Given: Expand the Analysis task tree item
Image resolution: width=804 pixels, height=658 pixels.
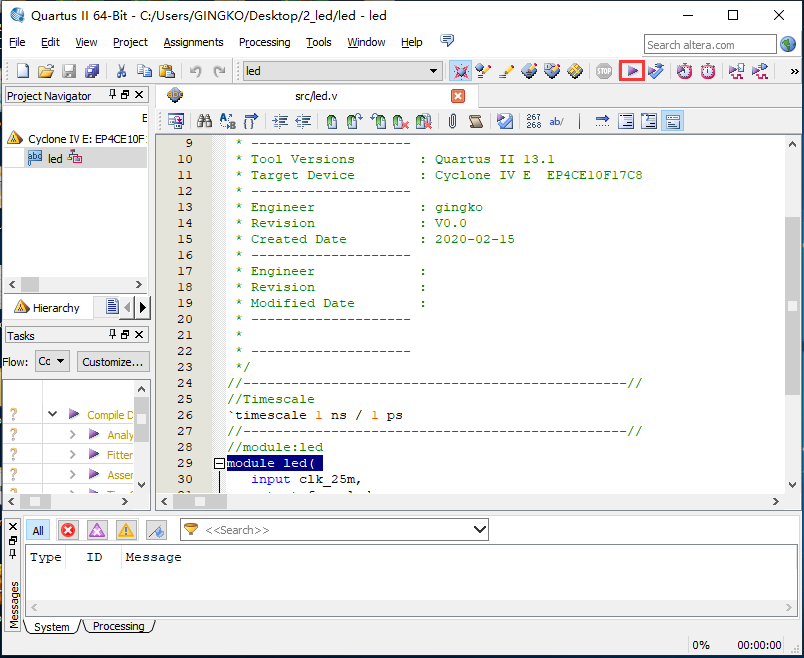Looking at the screenshot, I should tap(73, 435).
